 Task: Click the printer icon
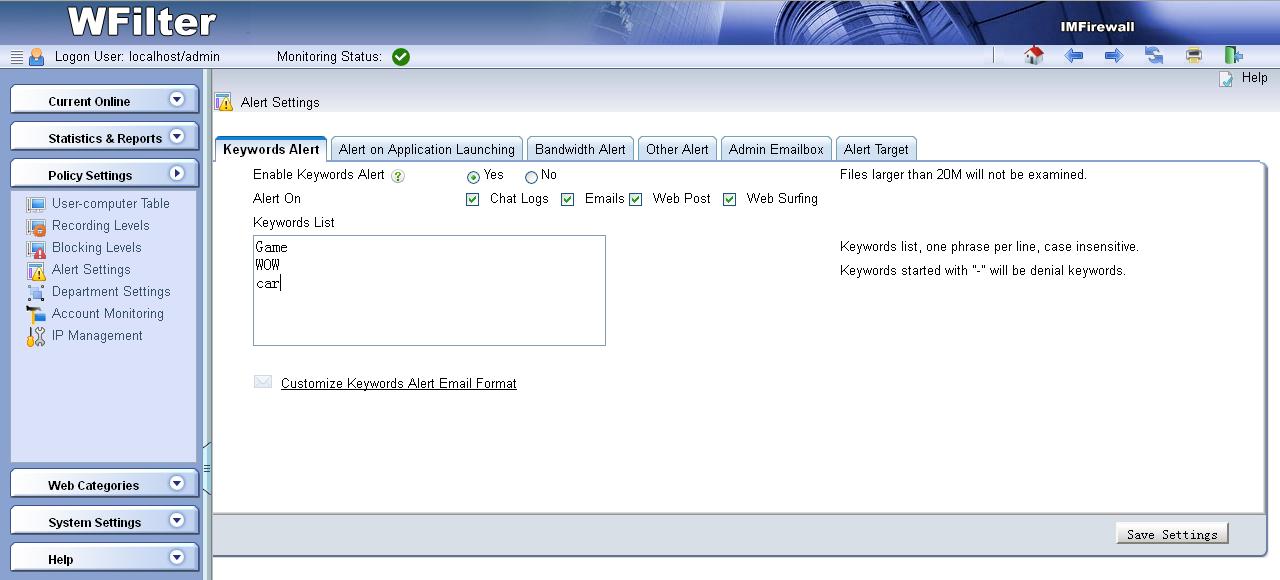[1194, 56]
